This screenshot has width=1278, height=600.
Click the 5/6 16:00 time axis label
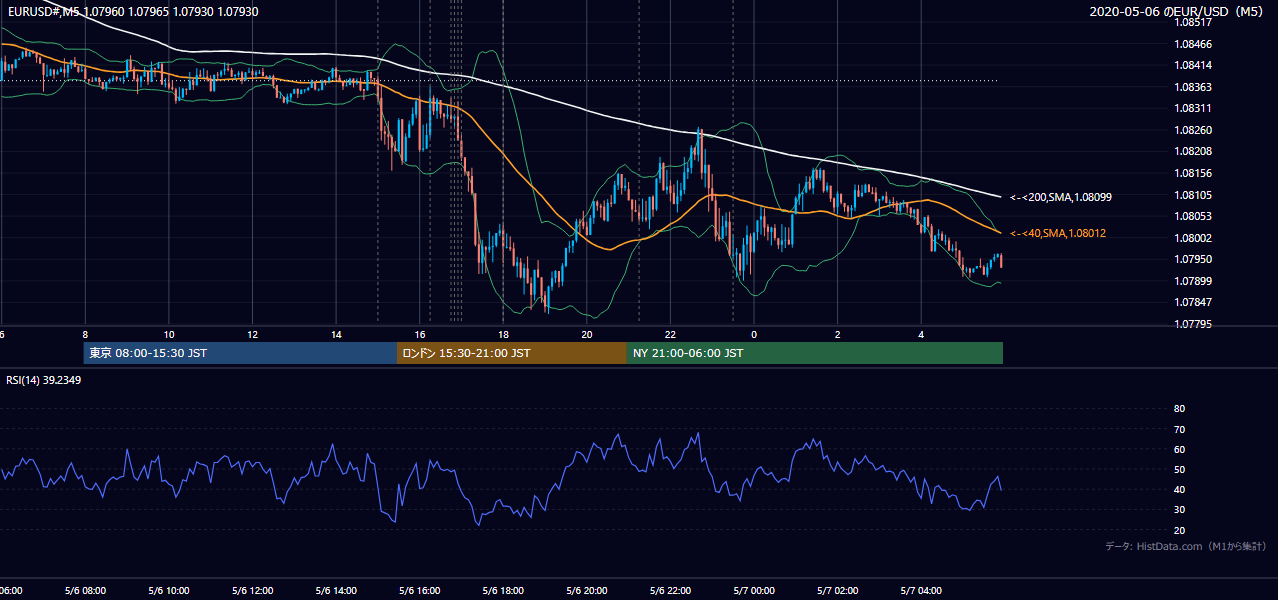click(x=419, y=590)
